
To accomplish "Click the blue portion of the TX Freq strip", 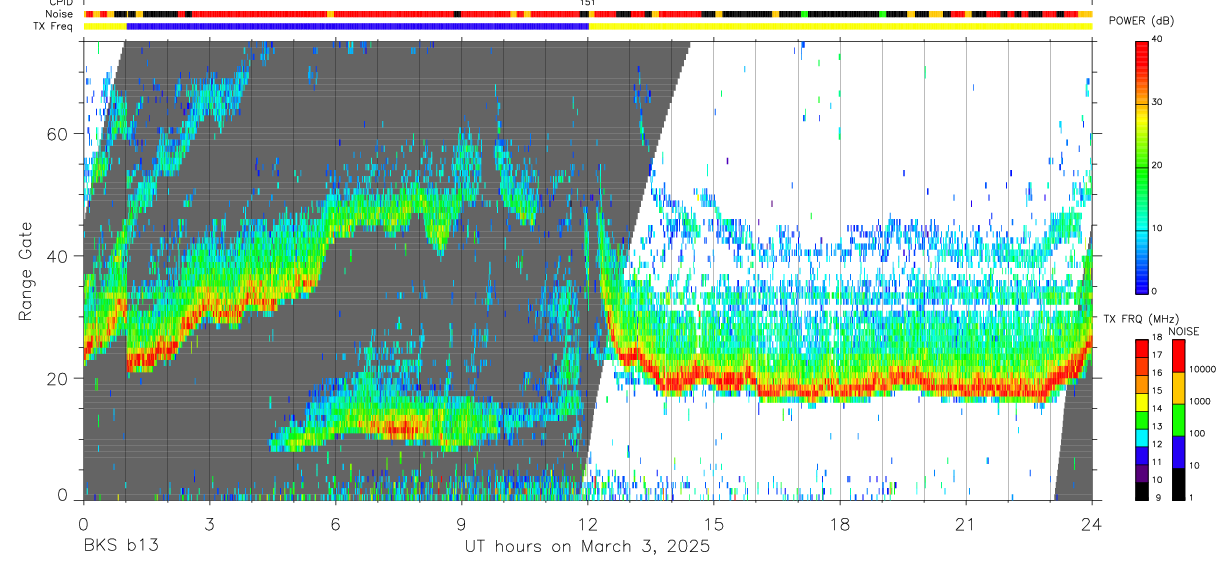I will click(x=357, y=26).
